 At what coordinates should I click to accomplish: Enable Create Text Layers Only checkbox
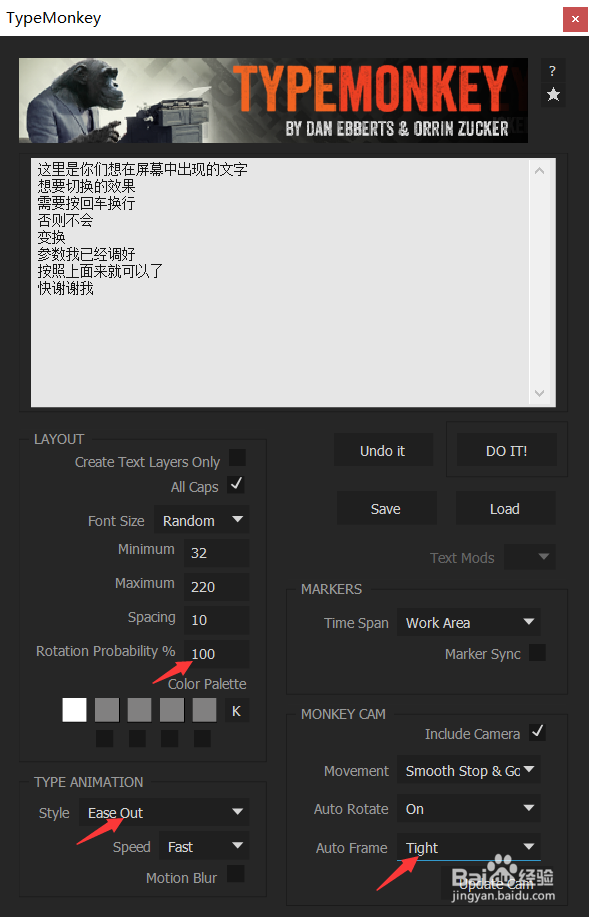(237, 457)
